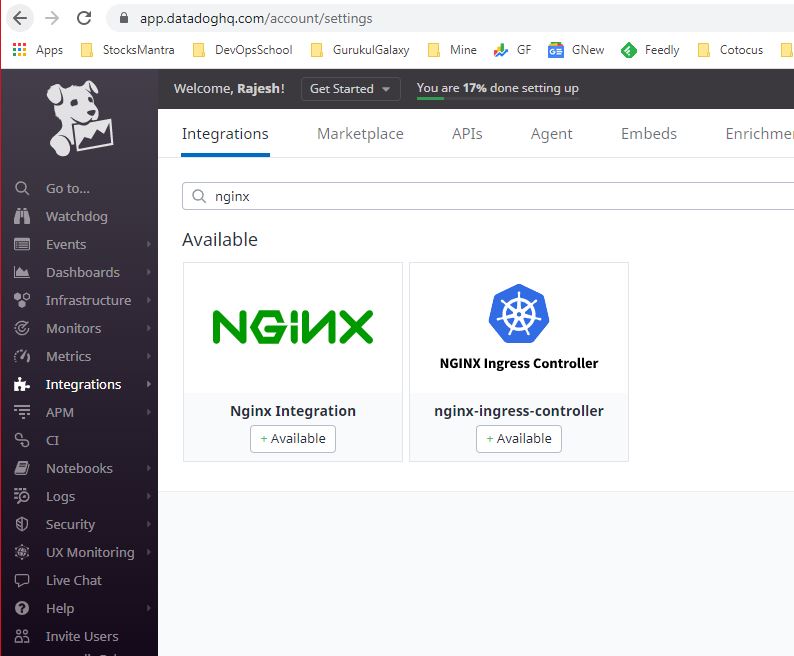Screen dimensions: 794x656
Task: Open the Security shield icon
Action: click(23, 524)
